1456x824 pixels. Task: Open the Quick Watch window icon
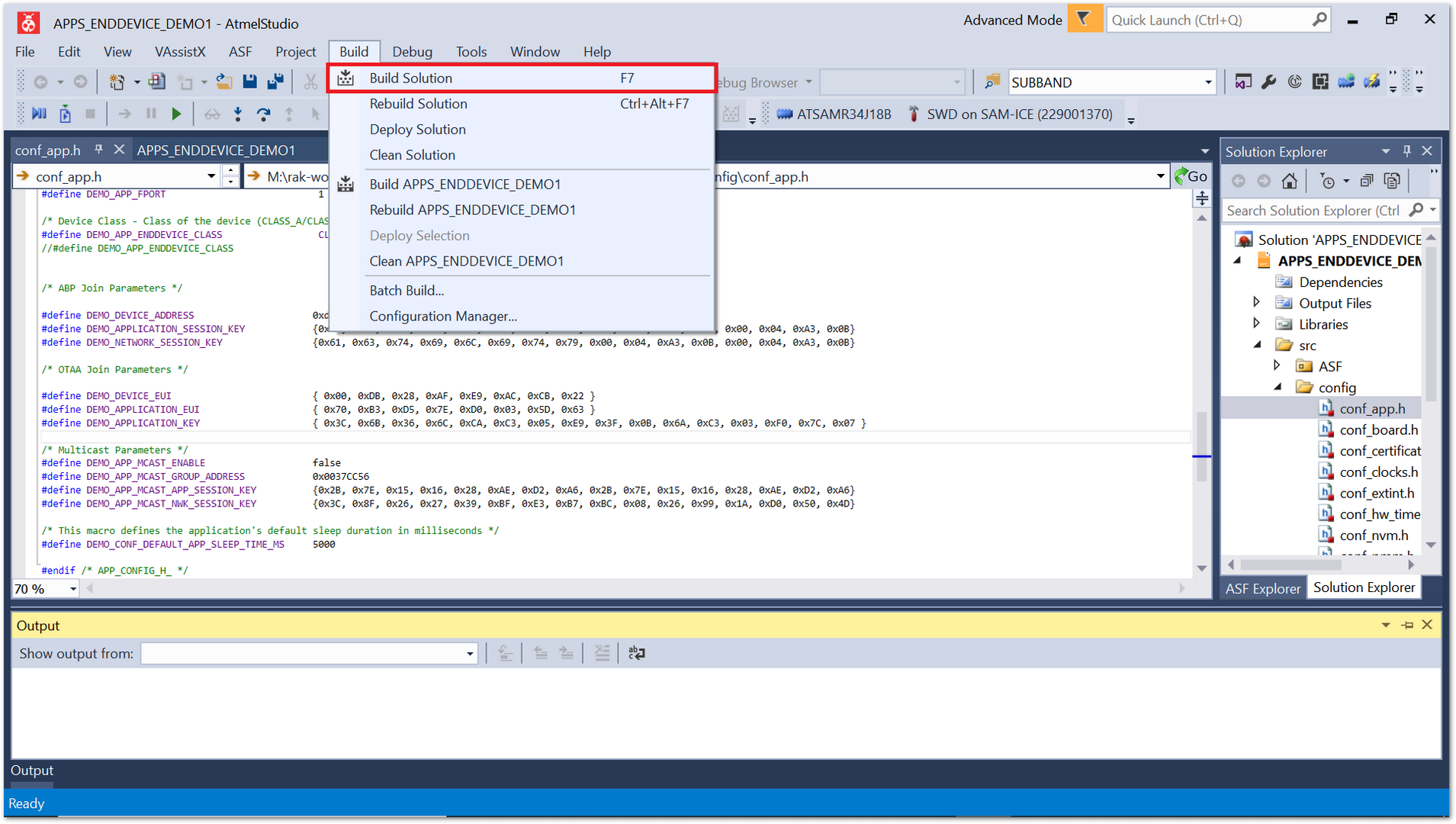[212, 114]
